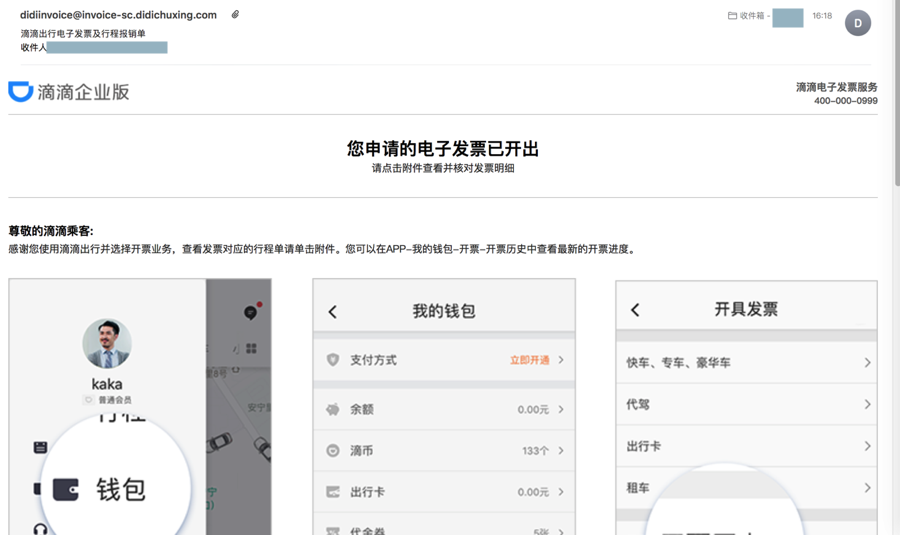
Task: Click the 开具发票 title
Action: click(x=746, y=309)
